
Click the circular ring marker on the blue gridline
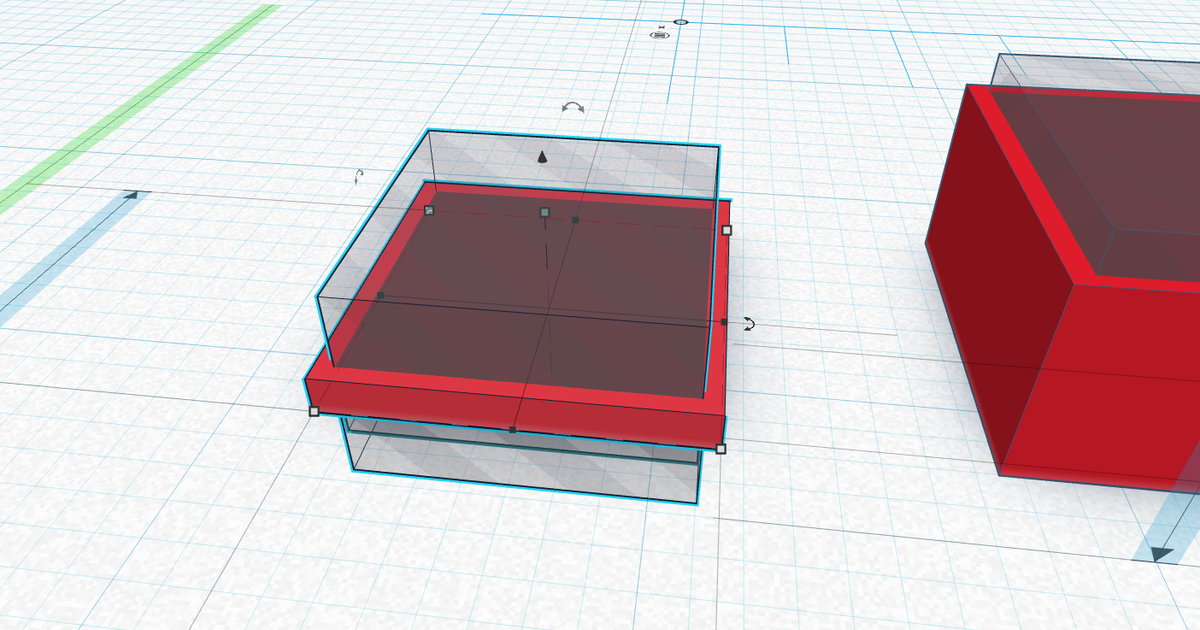click(x=681, y=22)
